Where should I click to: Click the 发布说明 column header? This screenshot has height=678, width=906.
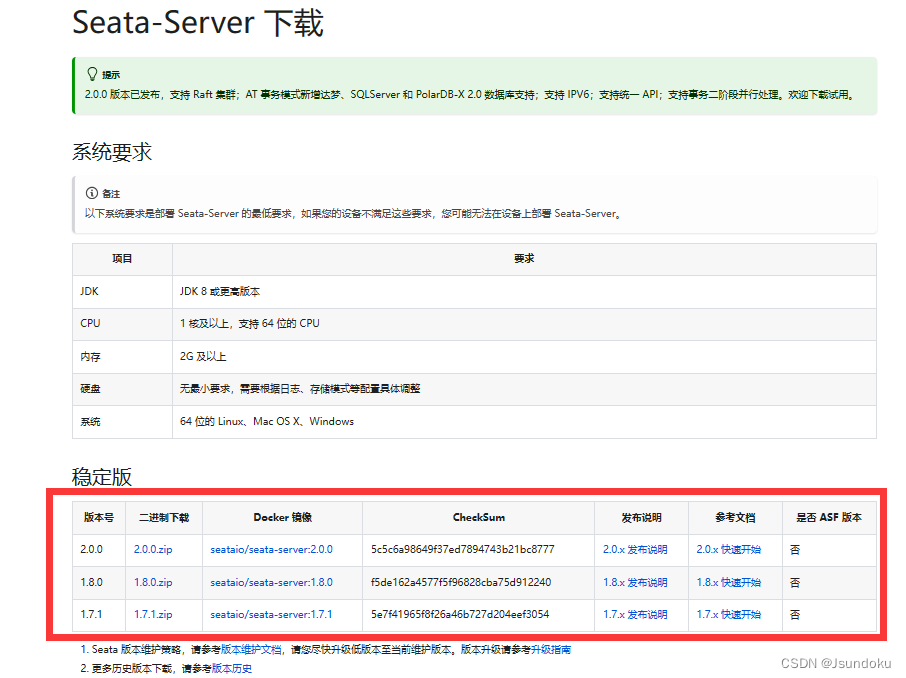641,518
